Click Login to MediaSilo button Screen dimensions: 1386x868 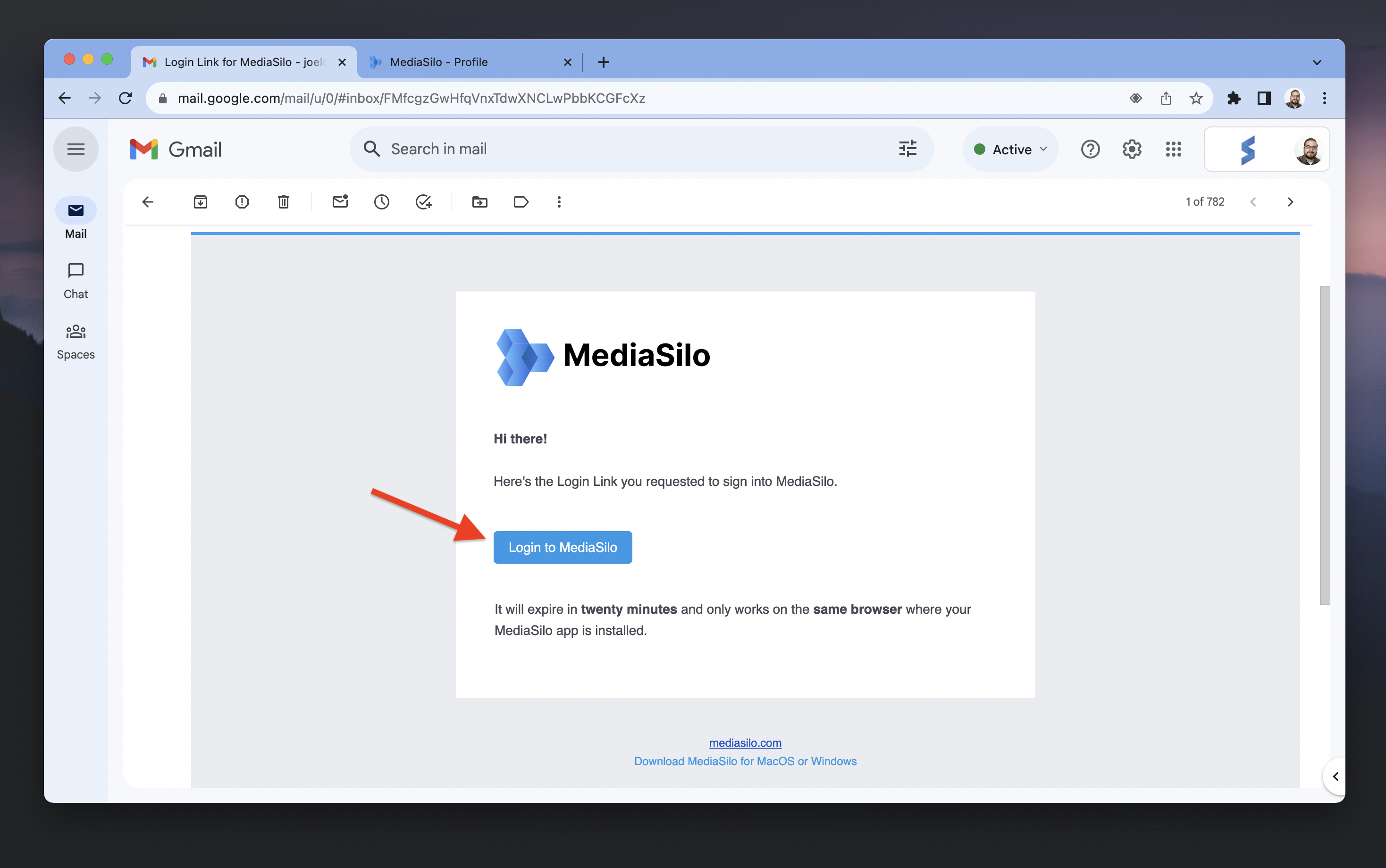click(563, 547)
